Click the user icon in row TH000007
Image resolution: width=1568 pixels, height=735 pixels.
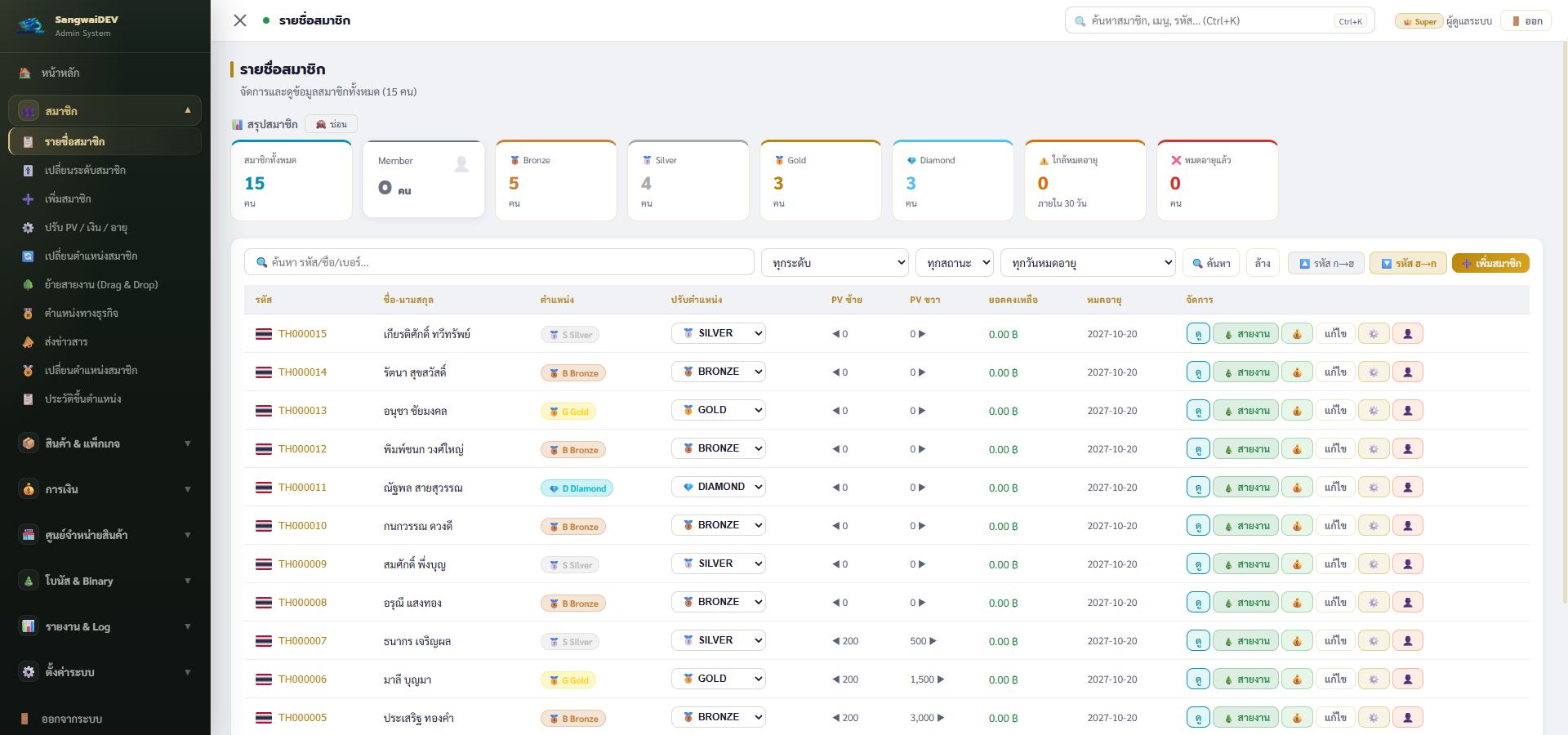[1408, 641]
